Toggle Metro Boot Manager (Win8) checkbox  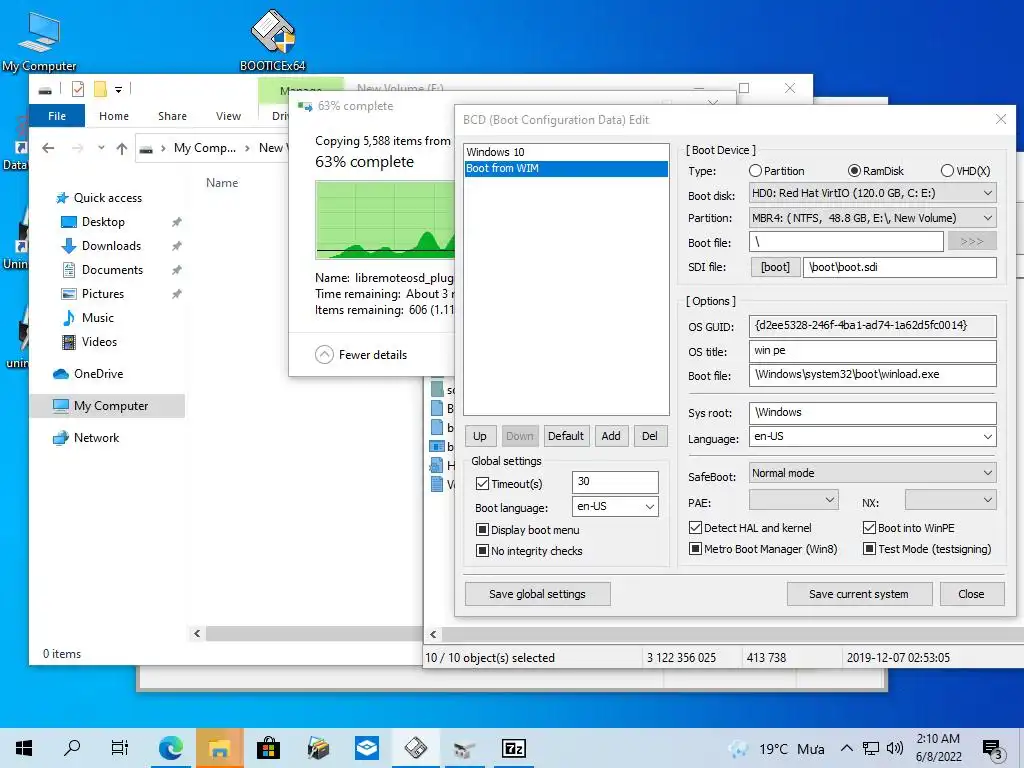point(696,549)
